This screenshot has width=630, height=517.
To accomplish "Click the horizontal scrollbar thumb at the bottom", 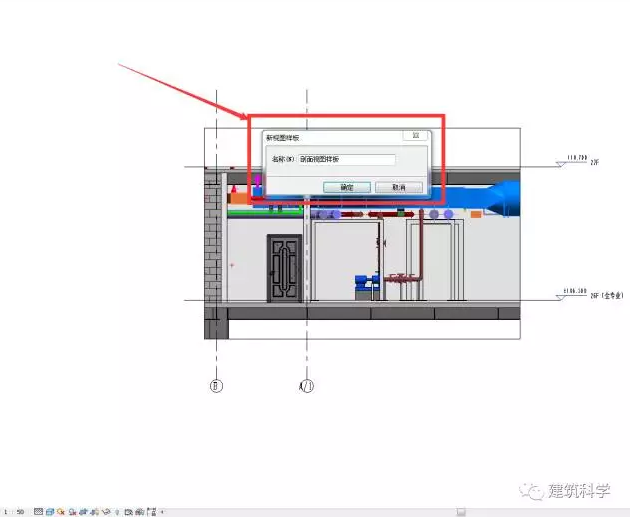I will (461, 512).
